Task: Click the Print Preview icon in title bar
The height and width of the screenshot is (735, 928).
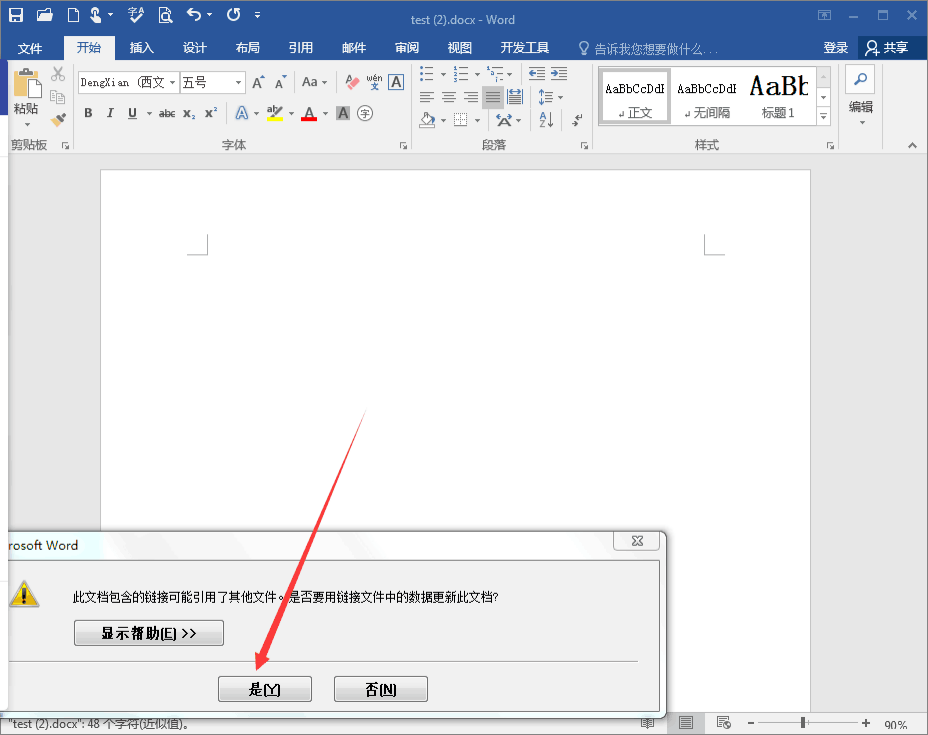Action: (x=165, y=15)
